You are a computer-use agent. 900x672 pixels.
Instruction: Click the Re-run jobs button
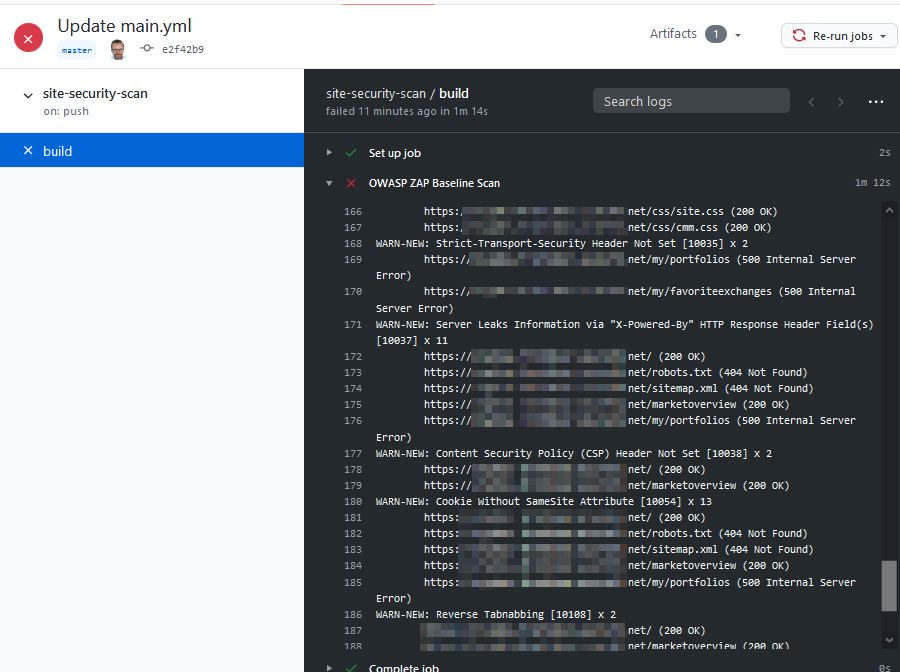(x=838, y=36)
